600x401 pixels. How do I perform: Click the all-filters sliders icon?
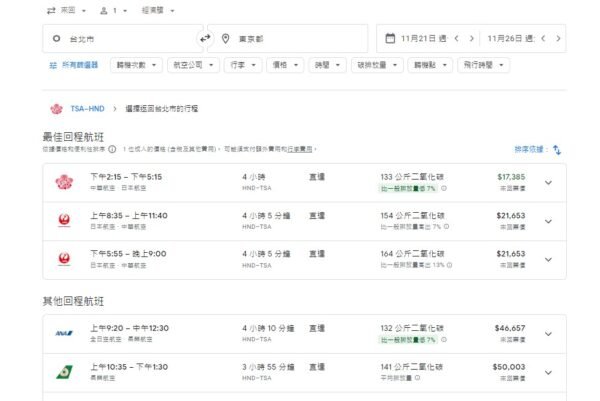[x=53, y=65]
